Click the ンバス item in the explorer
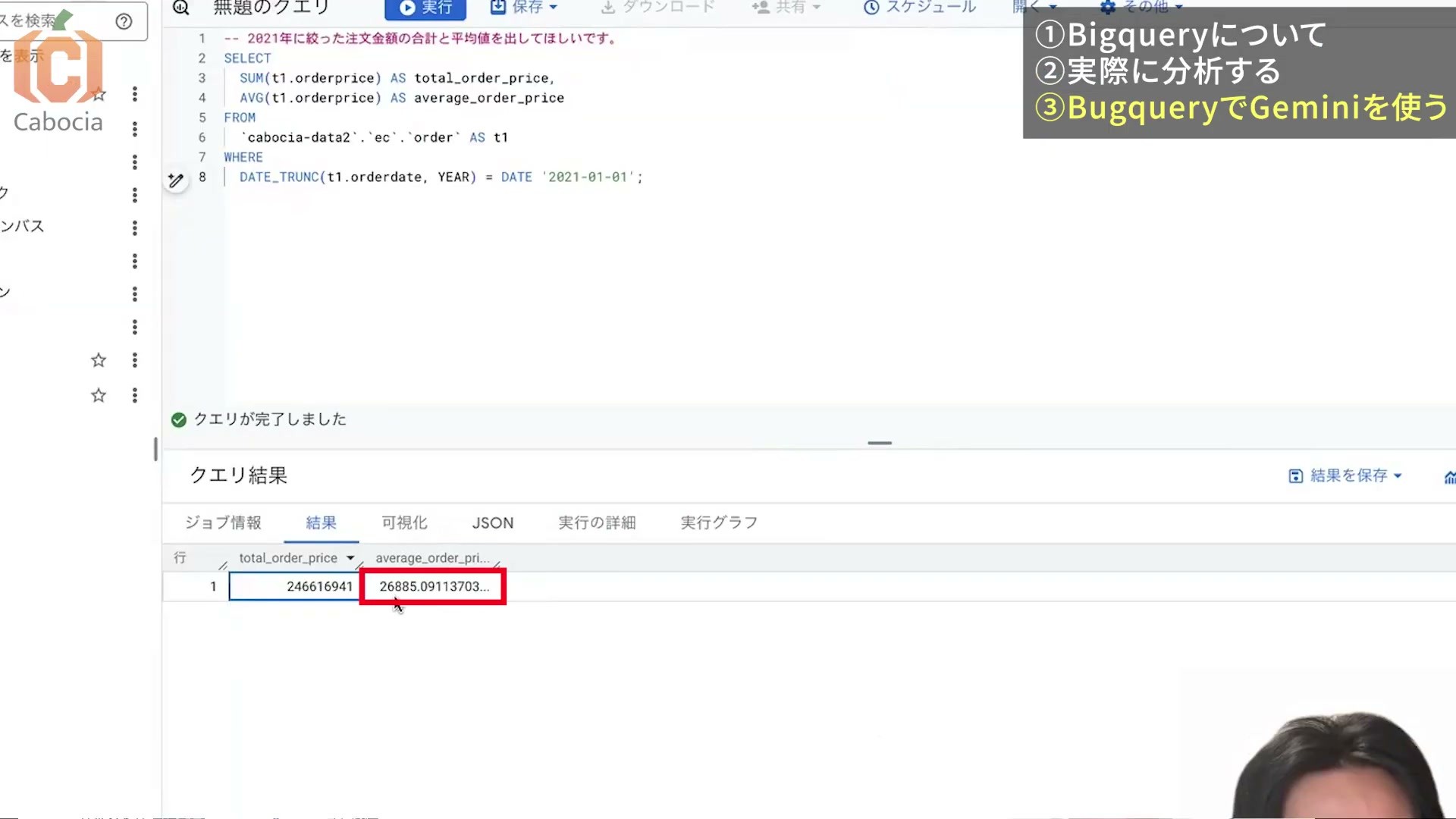 [23, 226]
